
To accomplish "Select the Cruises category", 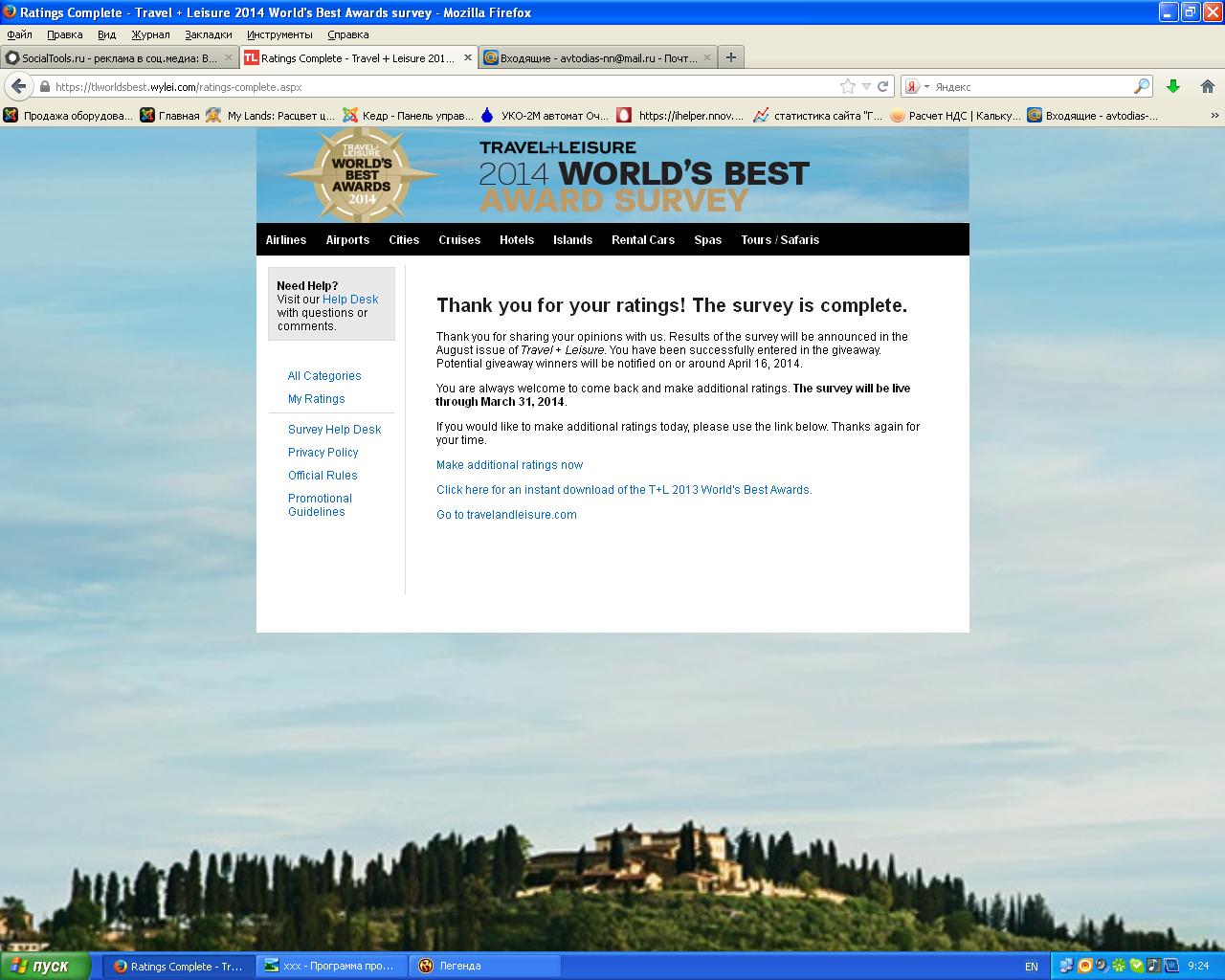I will (x=459, y=240).
